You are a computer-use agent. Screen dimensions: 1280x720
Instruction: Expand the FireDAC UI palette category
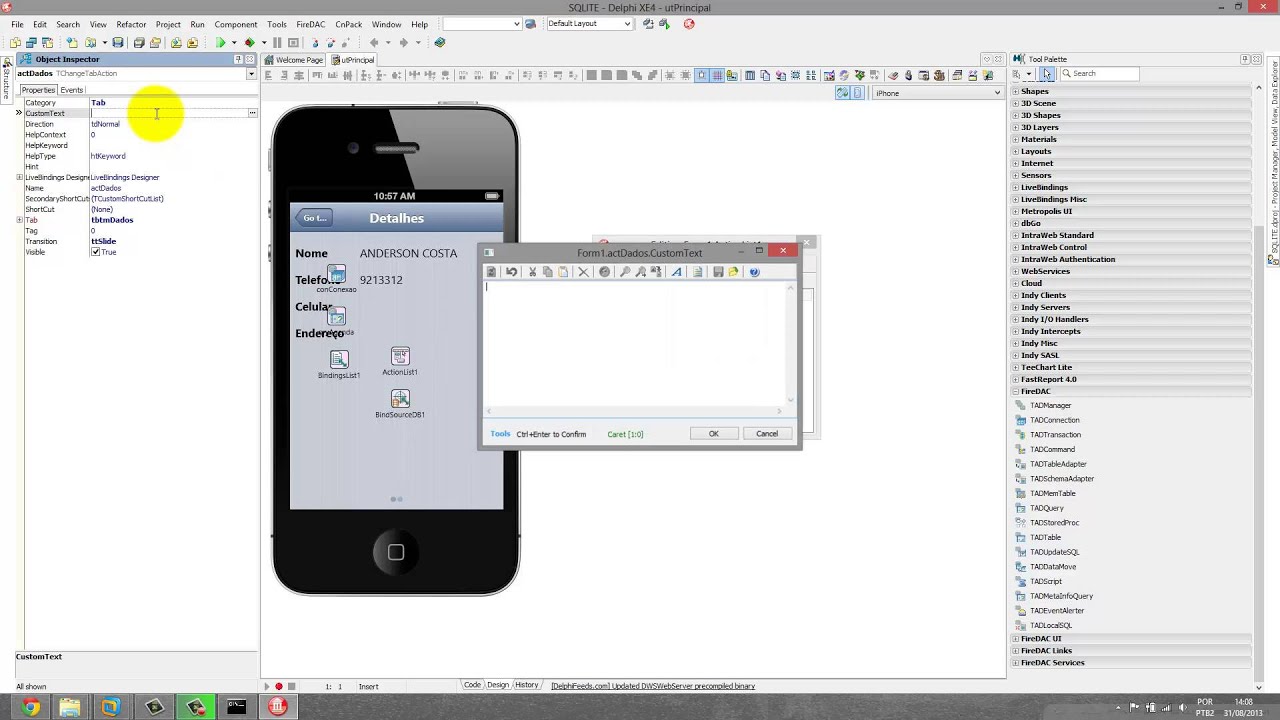[1016, 638]
